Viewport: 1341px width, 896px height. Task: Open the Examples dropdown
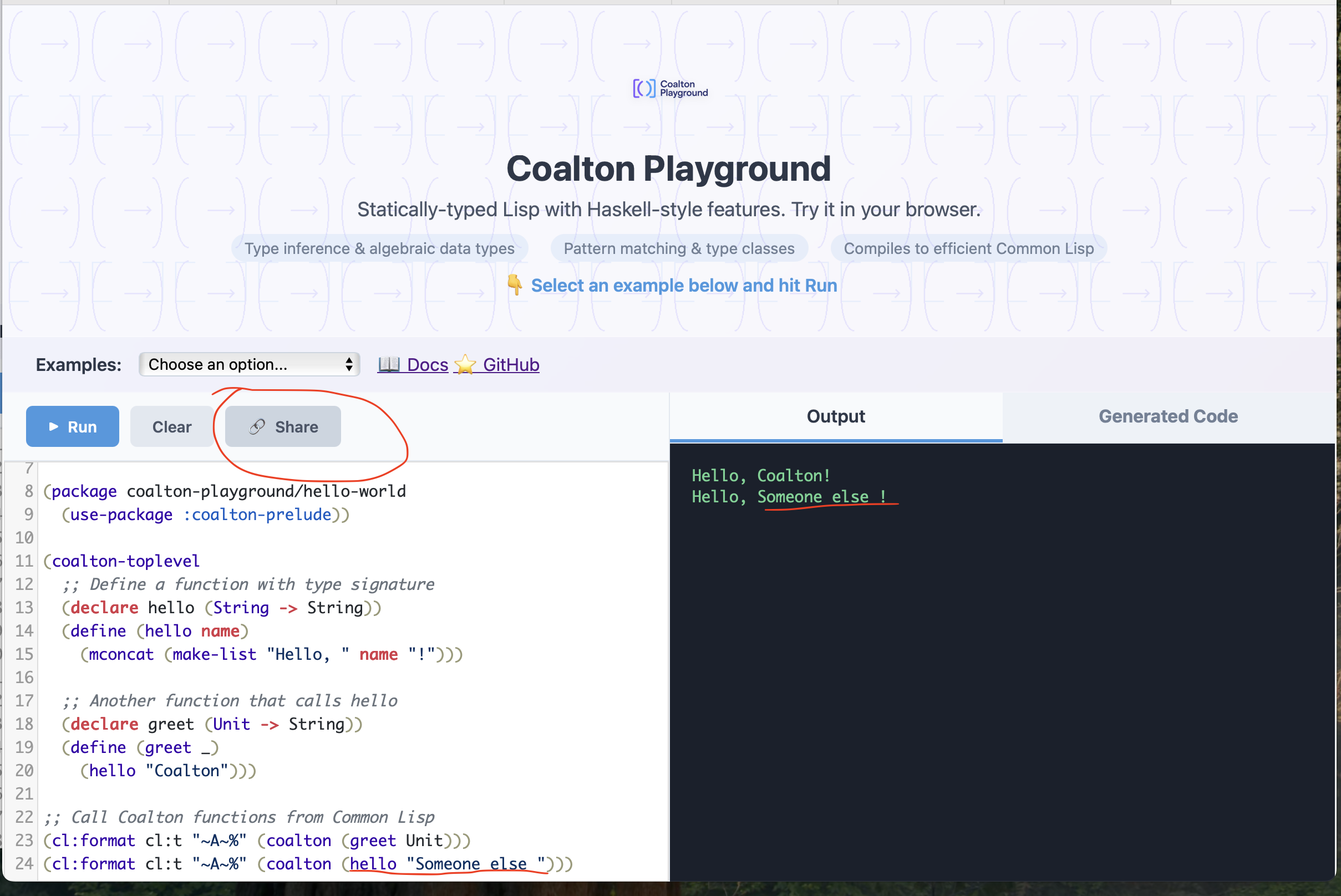(x=248, y=364)
